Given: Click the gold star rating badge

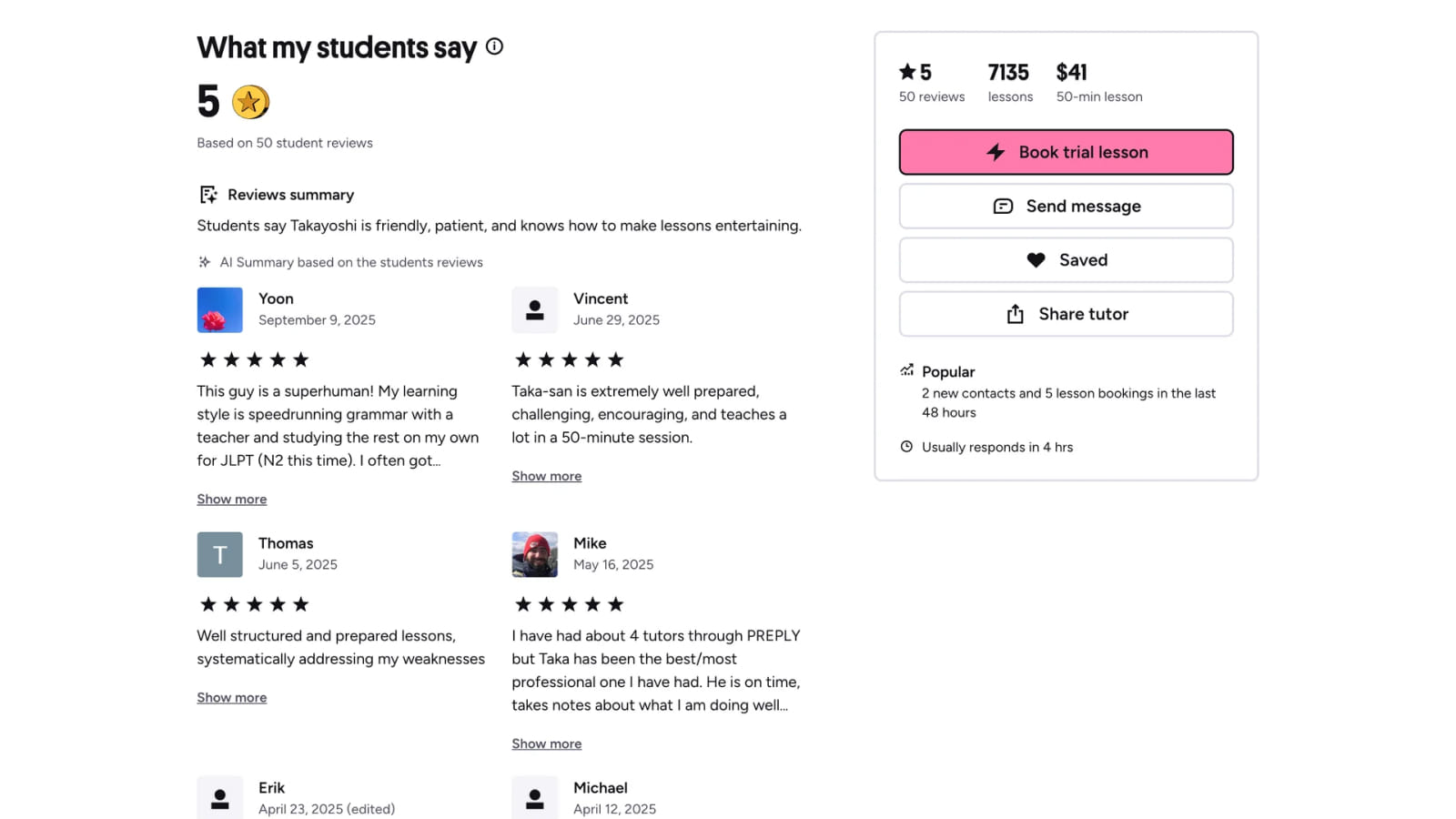Looking at the screenshot, I should (x=250, y=102).
